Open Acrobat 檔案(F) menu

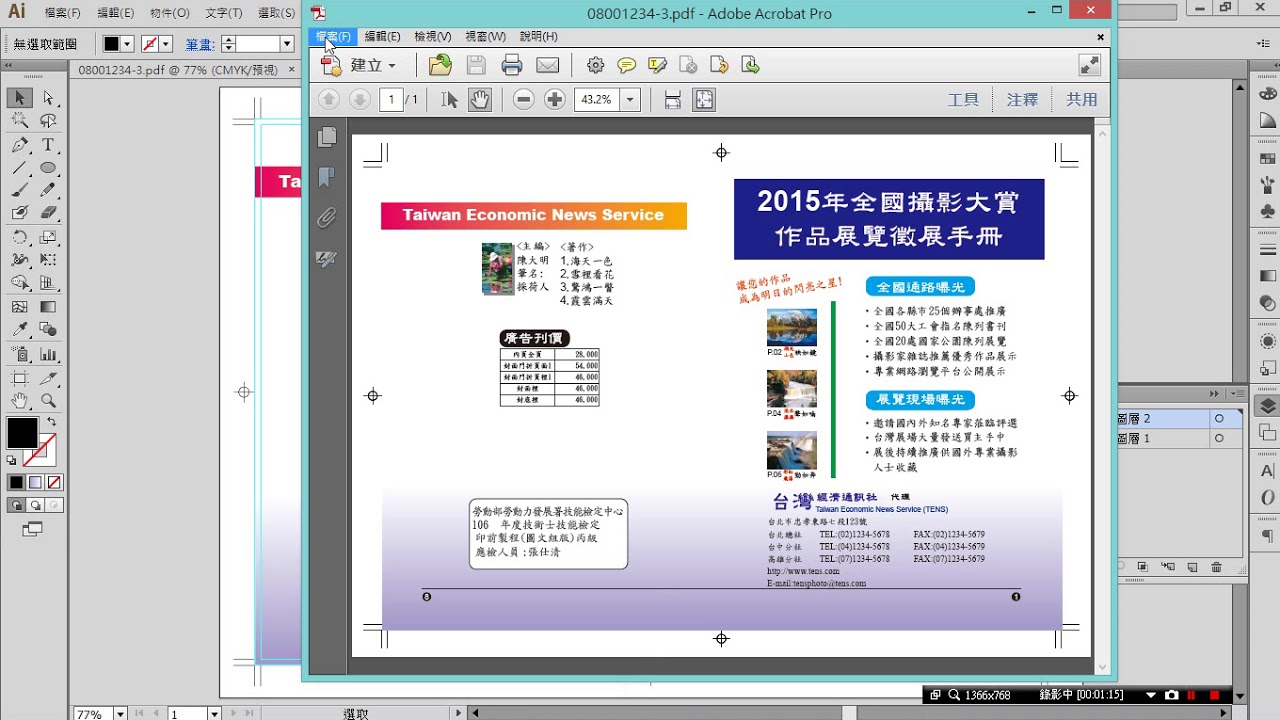point(333,36)
